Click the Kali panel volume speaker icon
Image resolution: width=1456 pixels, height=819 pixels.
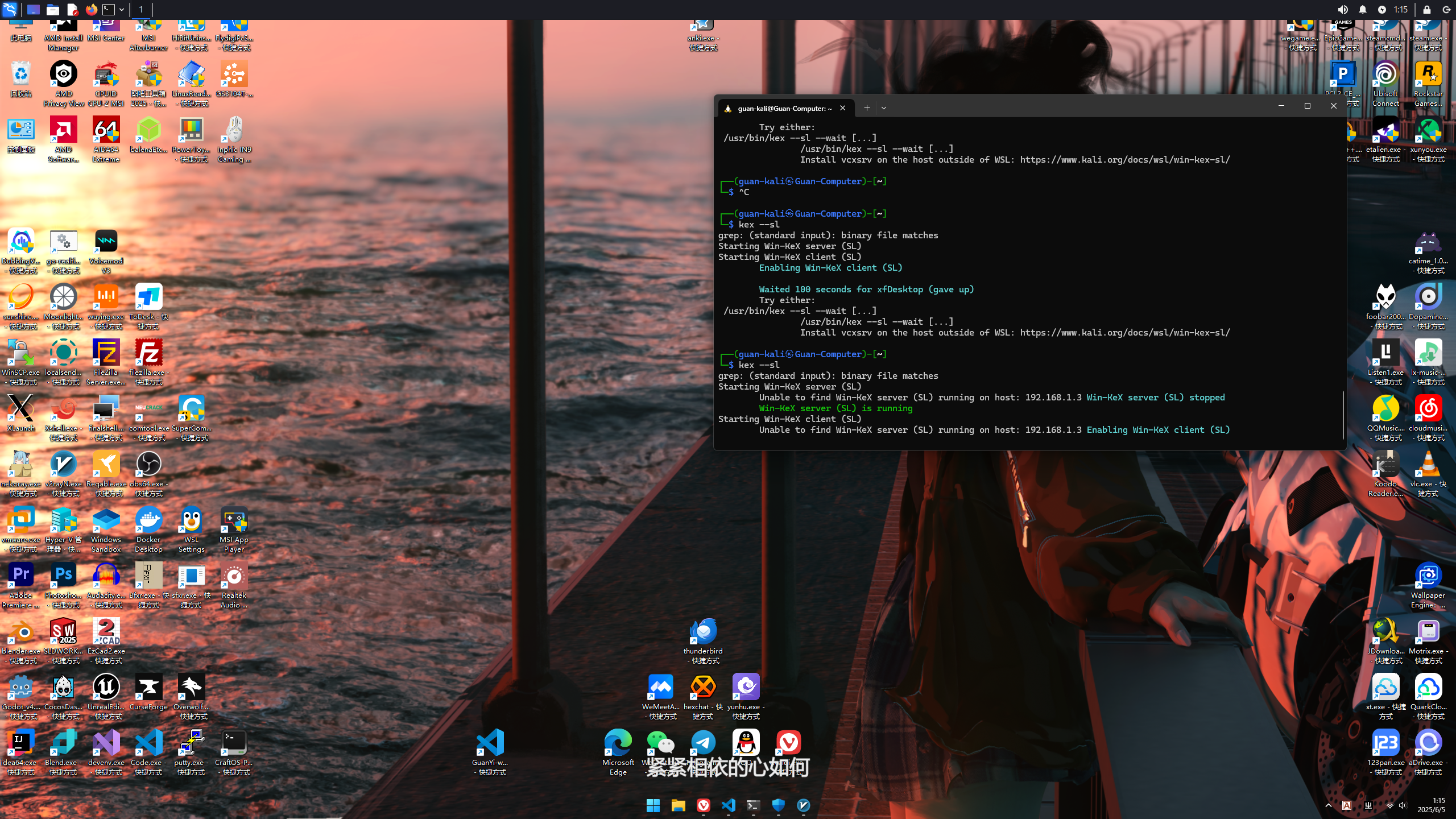pos(1343,9)
